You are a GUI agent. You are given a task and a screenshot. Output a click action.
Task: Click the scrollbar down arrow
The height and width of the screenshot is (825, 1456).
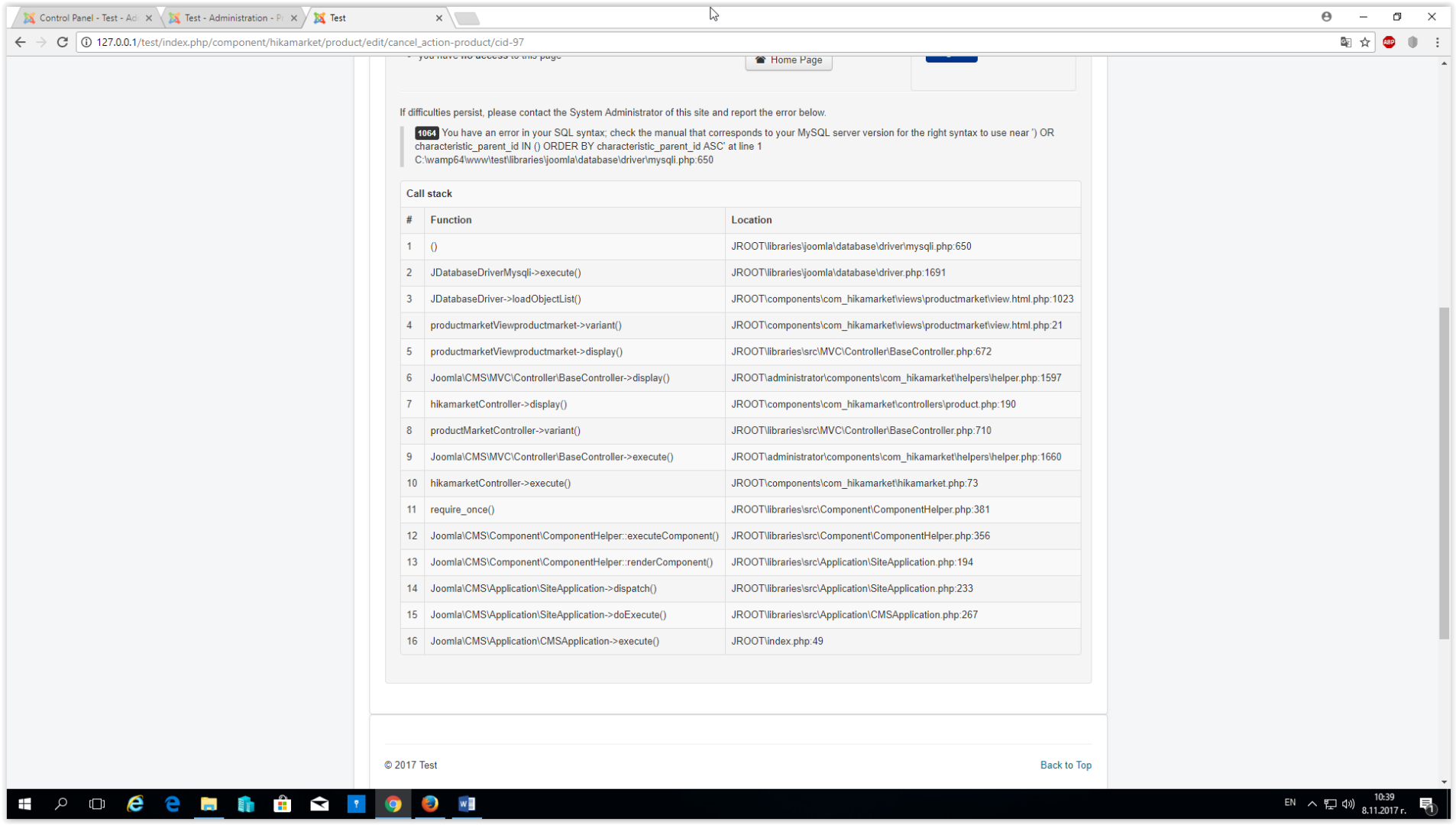1444,782
